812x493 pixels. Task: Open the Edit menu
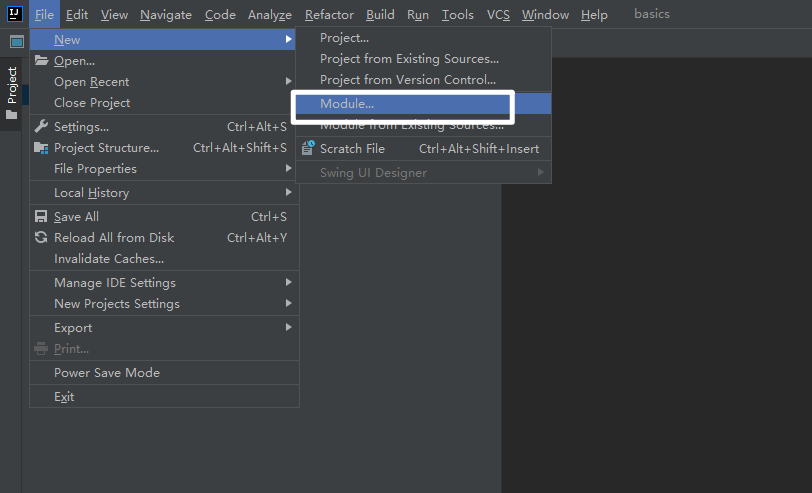77,14
